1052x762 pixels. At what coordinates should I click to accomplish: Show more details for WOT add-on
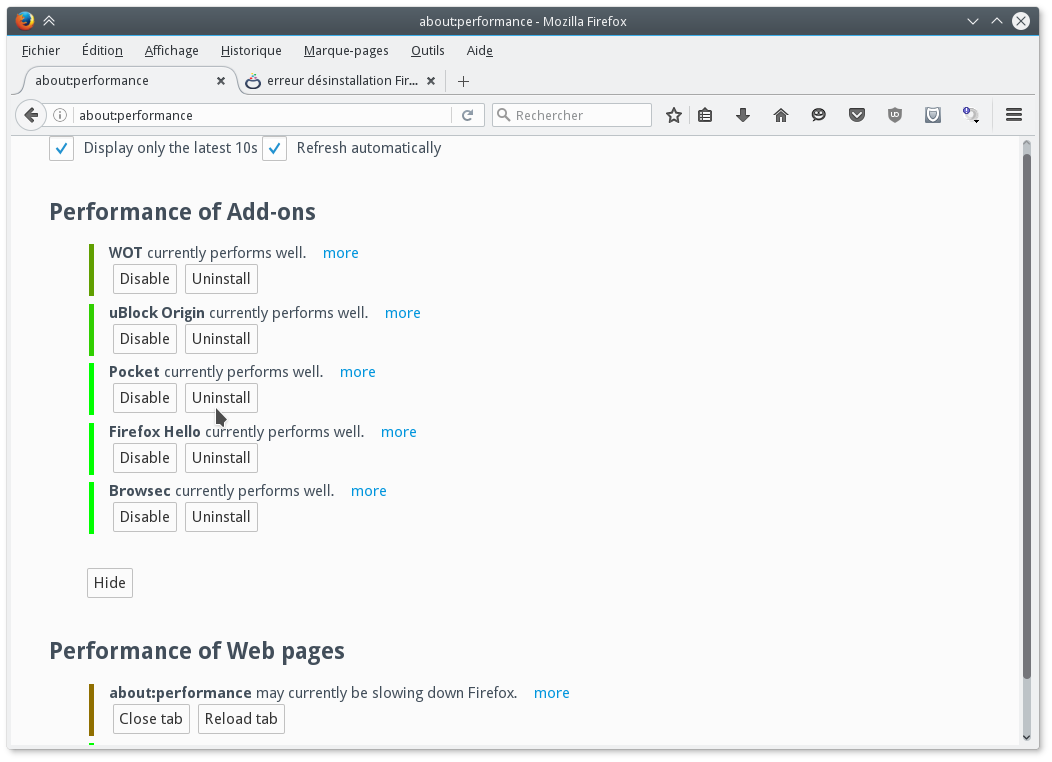click(x=340, y=253)
